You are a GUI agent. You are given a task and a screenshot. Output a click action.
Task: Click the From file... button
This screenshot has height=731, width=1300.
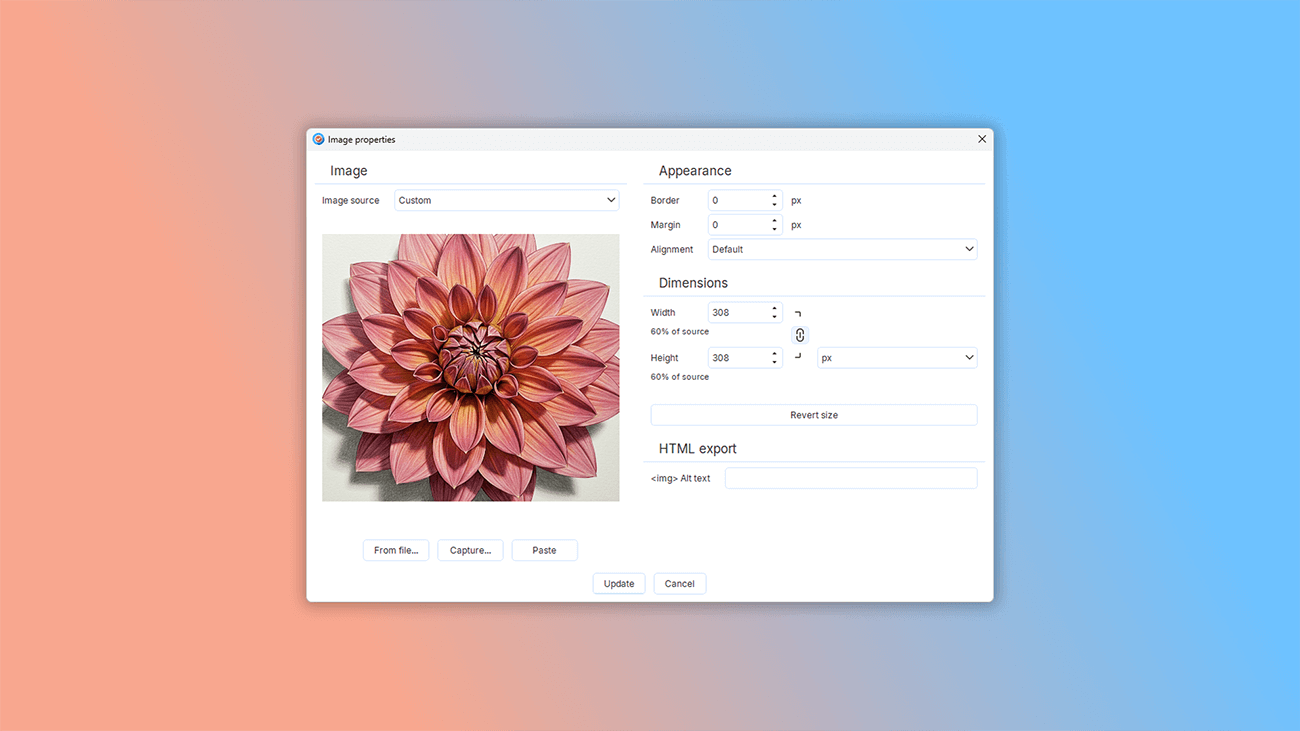point(395,549)
